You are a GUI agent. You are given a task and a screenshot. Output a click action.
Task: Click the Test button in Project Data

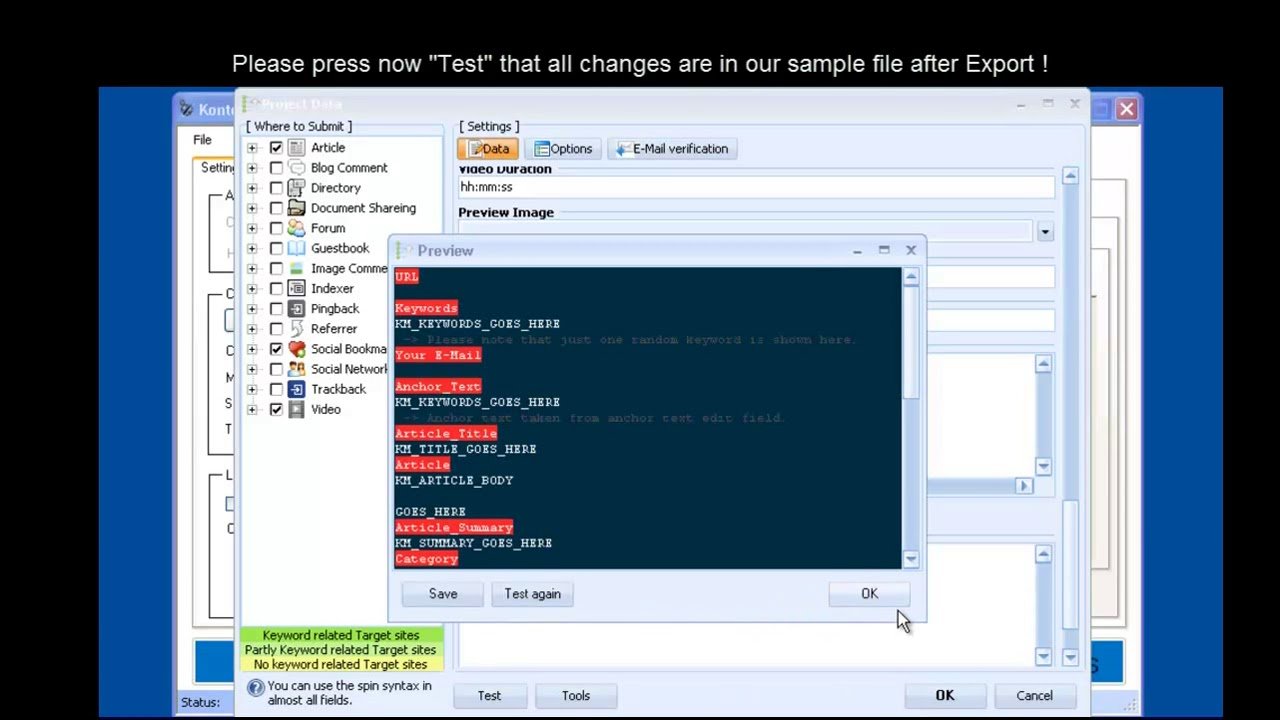coord(489,696)
